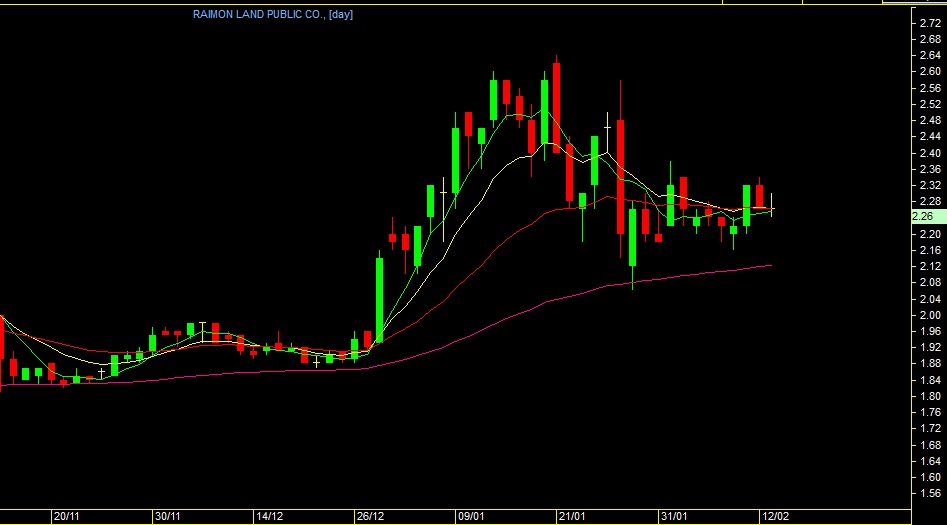Click the 30/11 date label on the time axis
This screenshot has width=947, height=525.
click(167, 517)
